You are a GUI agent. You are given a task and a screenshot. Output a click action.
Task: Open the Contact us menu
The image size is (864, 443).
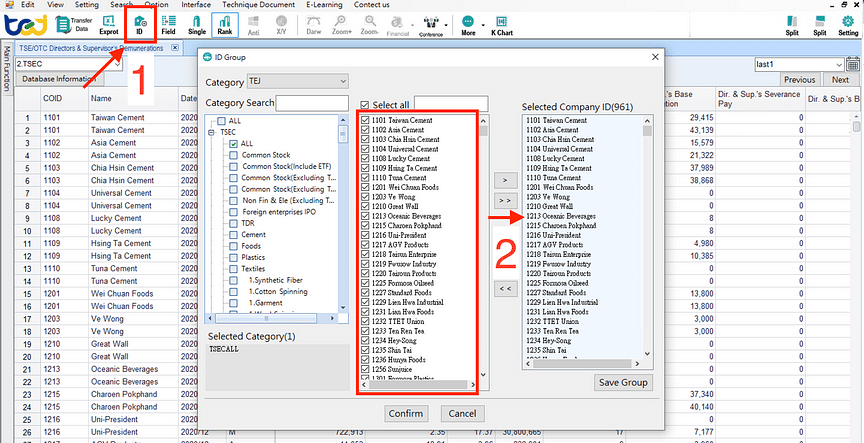[371, 4]
